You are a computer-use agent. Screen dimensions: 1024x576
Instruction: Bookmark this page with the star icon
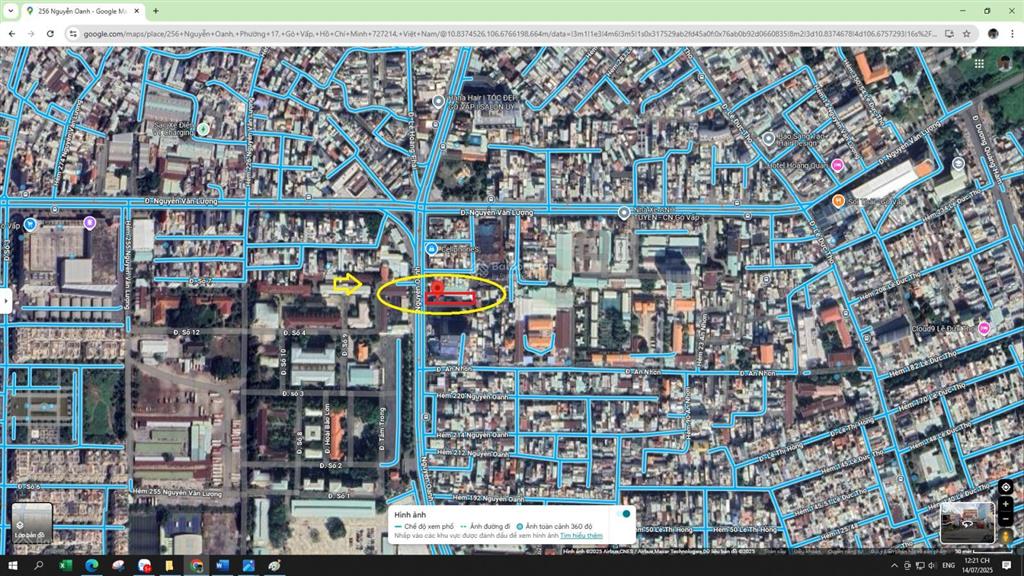[967, 33]
